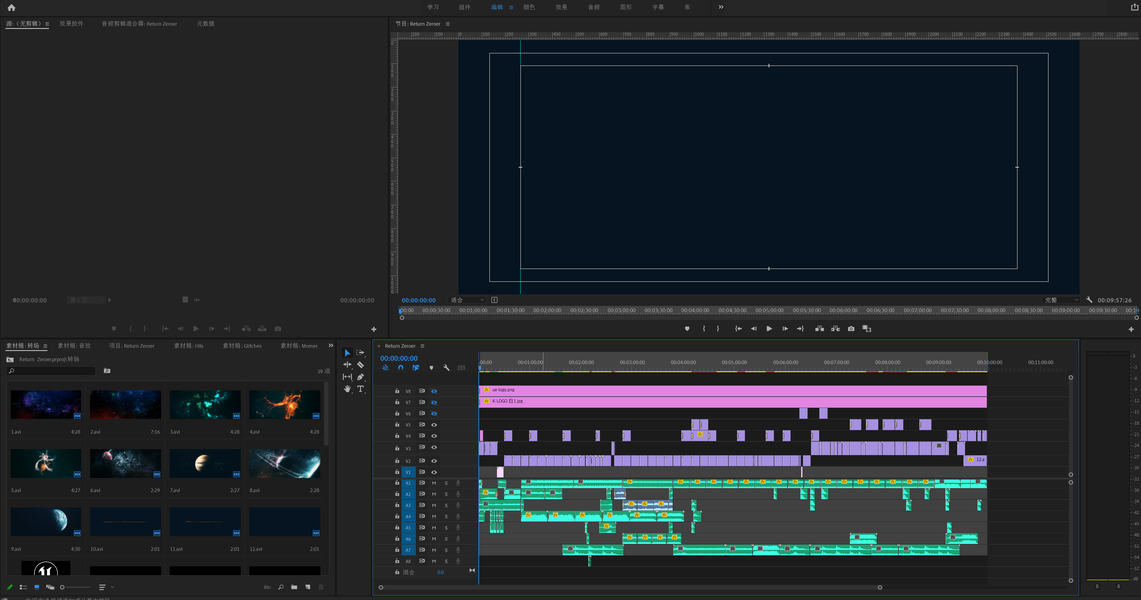Switch to 项目: Return Zeroer tab

click(x=132, y=346)
